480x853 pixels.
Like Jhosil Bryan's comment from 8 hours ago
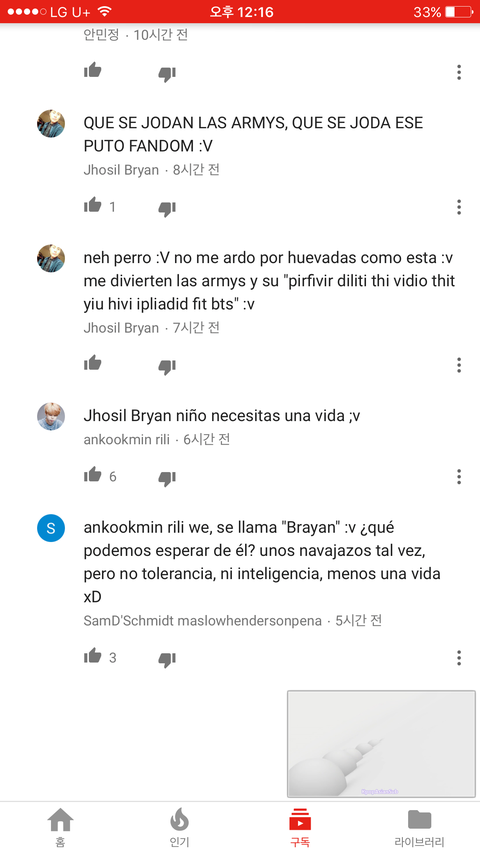pyautogui.click(x=93, y=205)
